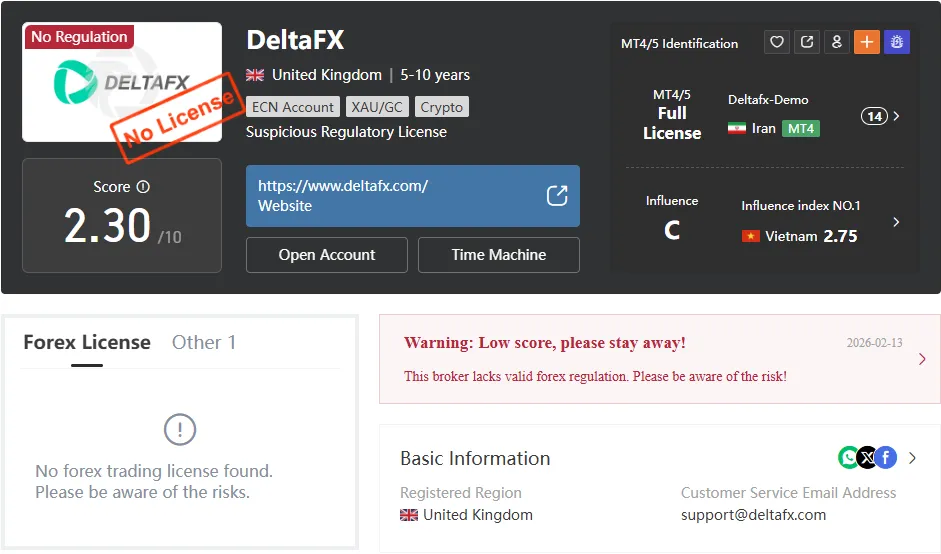Expand the Basic Information chevron
Screen dimensions: 941x554
(912, 458)
